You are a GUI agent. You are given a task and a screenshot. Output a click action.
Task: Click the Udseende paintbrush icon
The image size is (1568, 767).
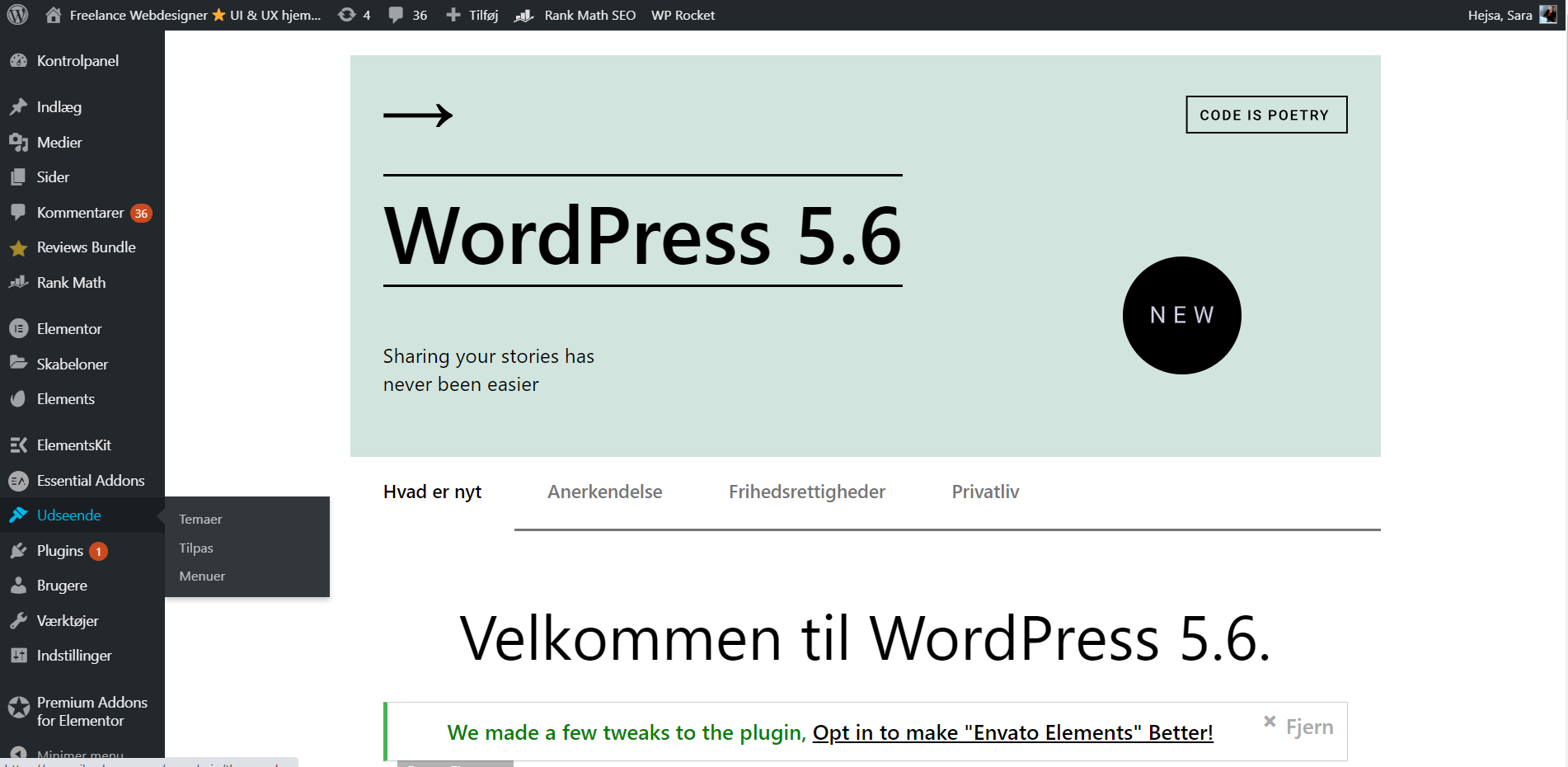(x=18, y=515)
